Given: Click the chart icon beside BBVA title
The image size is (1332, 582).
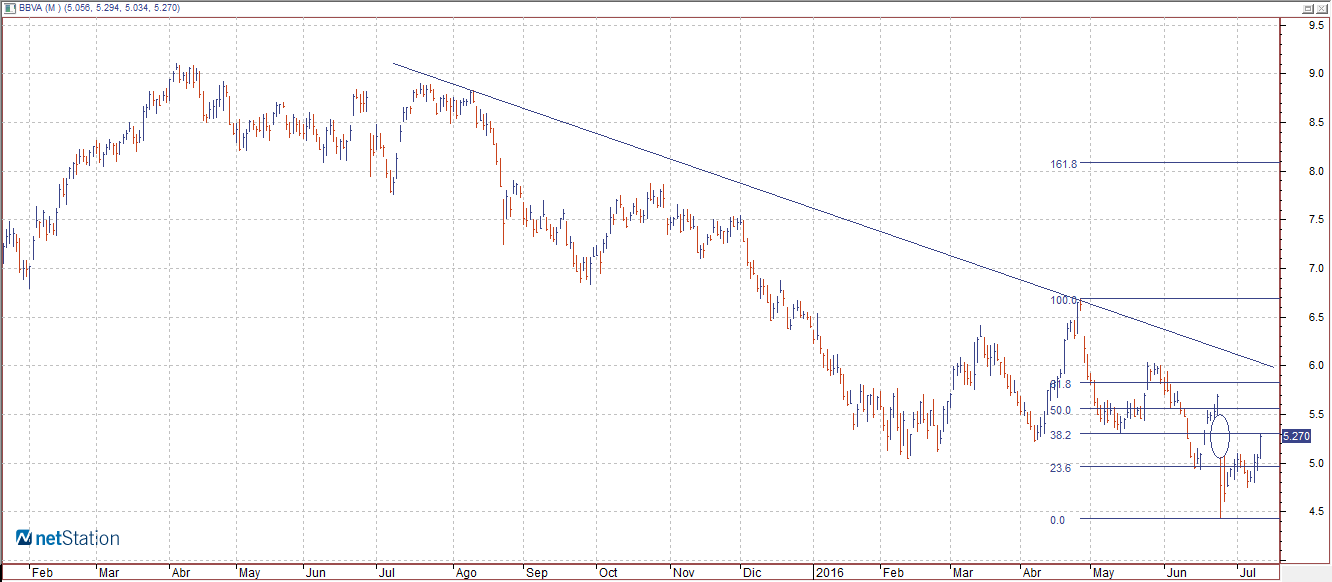Looking at the screenshot, I should coord(9,7).
